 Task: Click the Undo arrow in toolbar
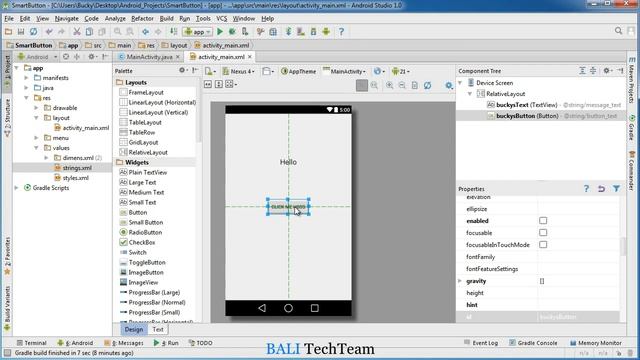[x=49, y=31]
